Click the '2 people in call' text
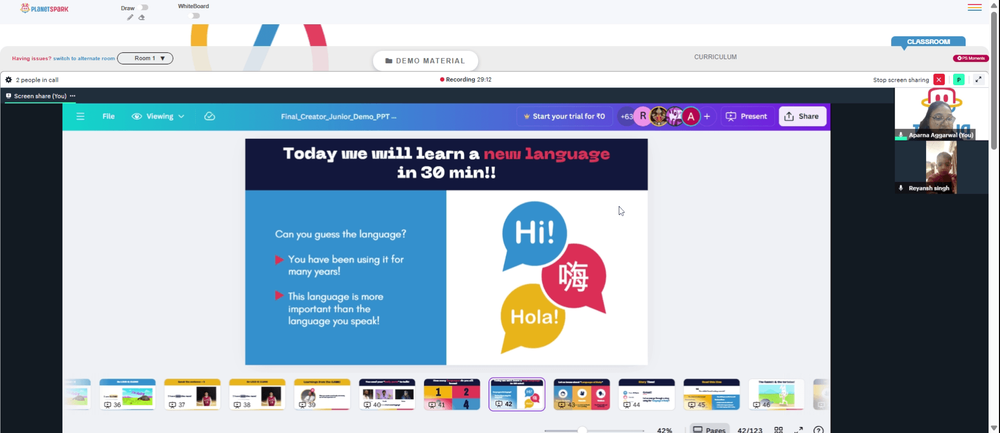This screenshot has height=433, width=1000. coord(37,80)
